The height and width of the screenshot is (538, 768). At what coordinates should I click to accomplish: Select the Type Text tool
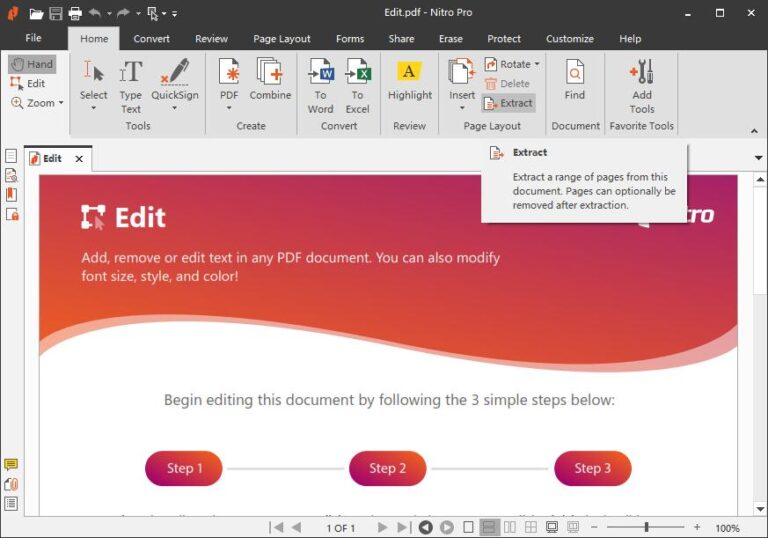(131, 84)
